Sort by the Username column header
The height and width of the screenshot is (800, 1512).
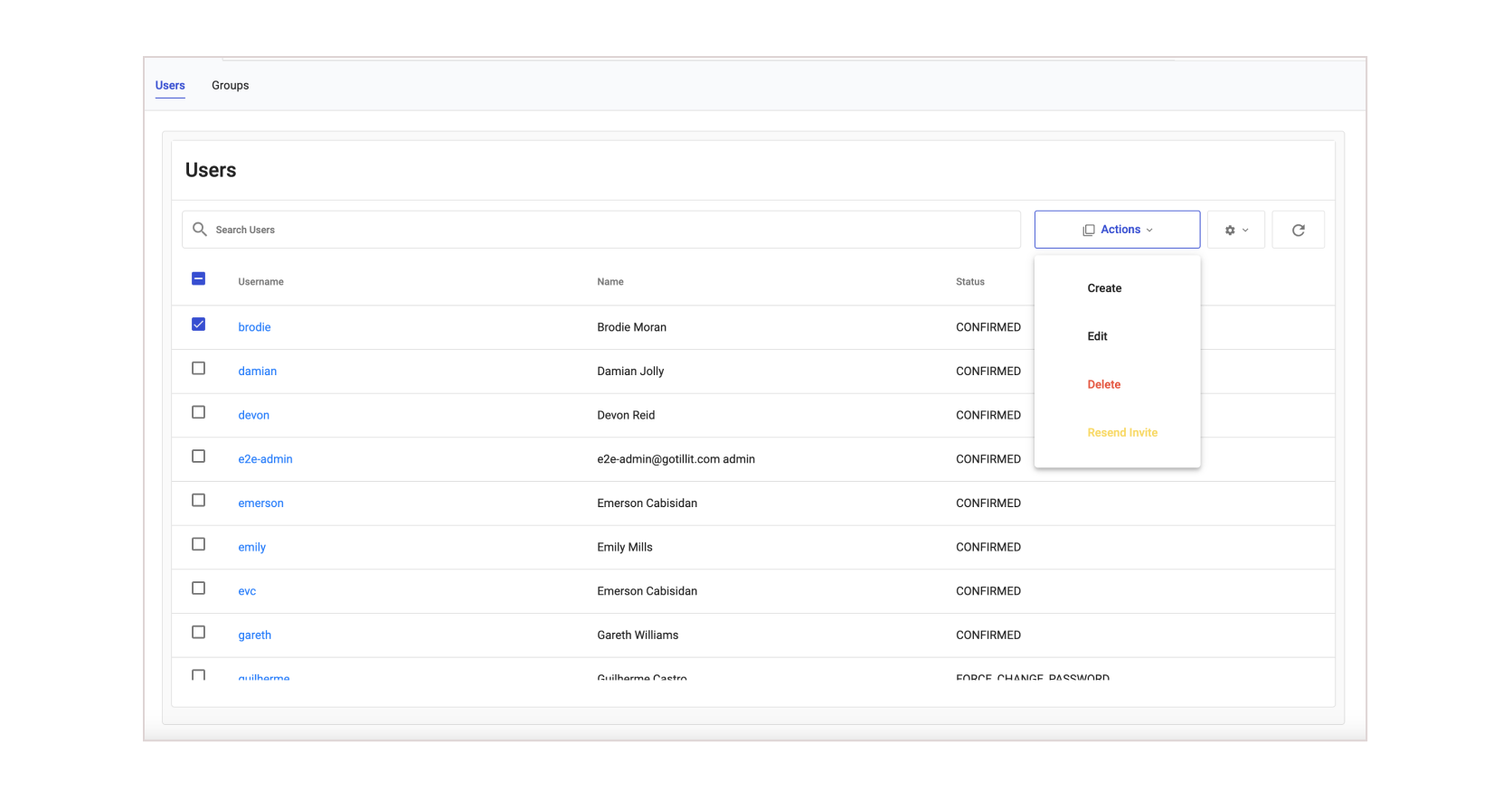260,282
